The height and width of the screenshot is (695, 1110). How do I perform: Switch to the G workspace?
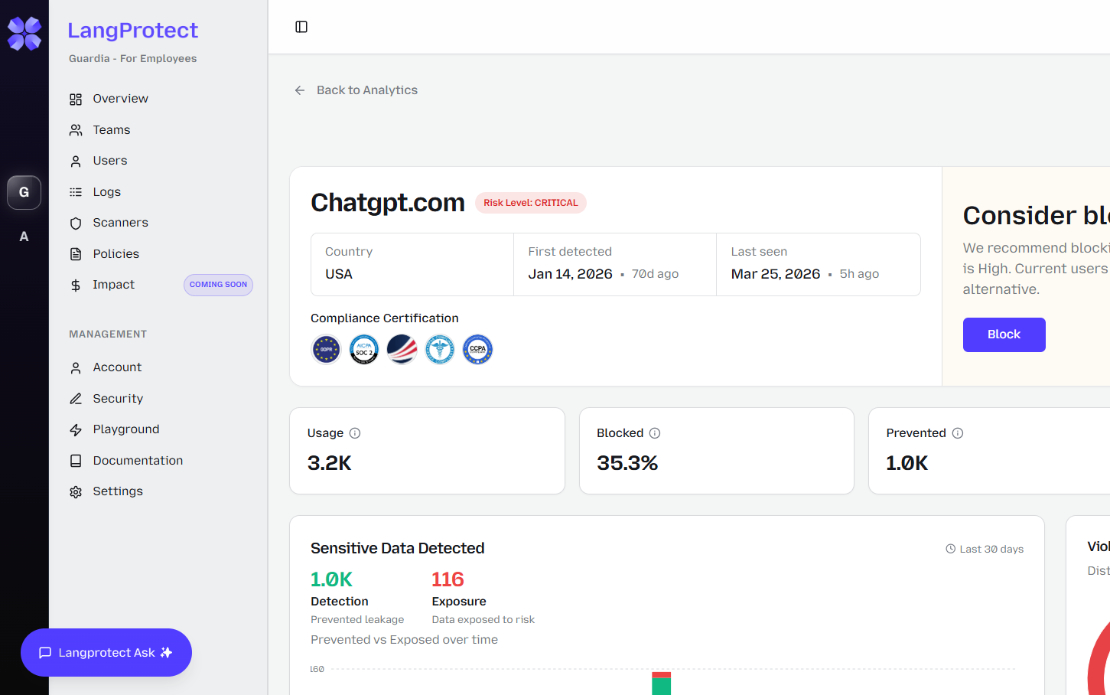[24, 192]
